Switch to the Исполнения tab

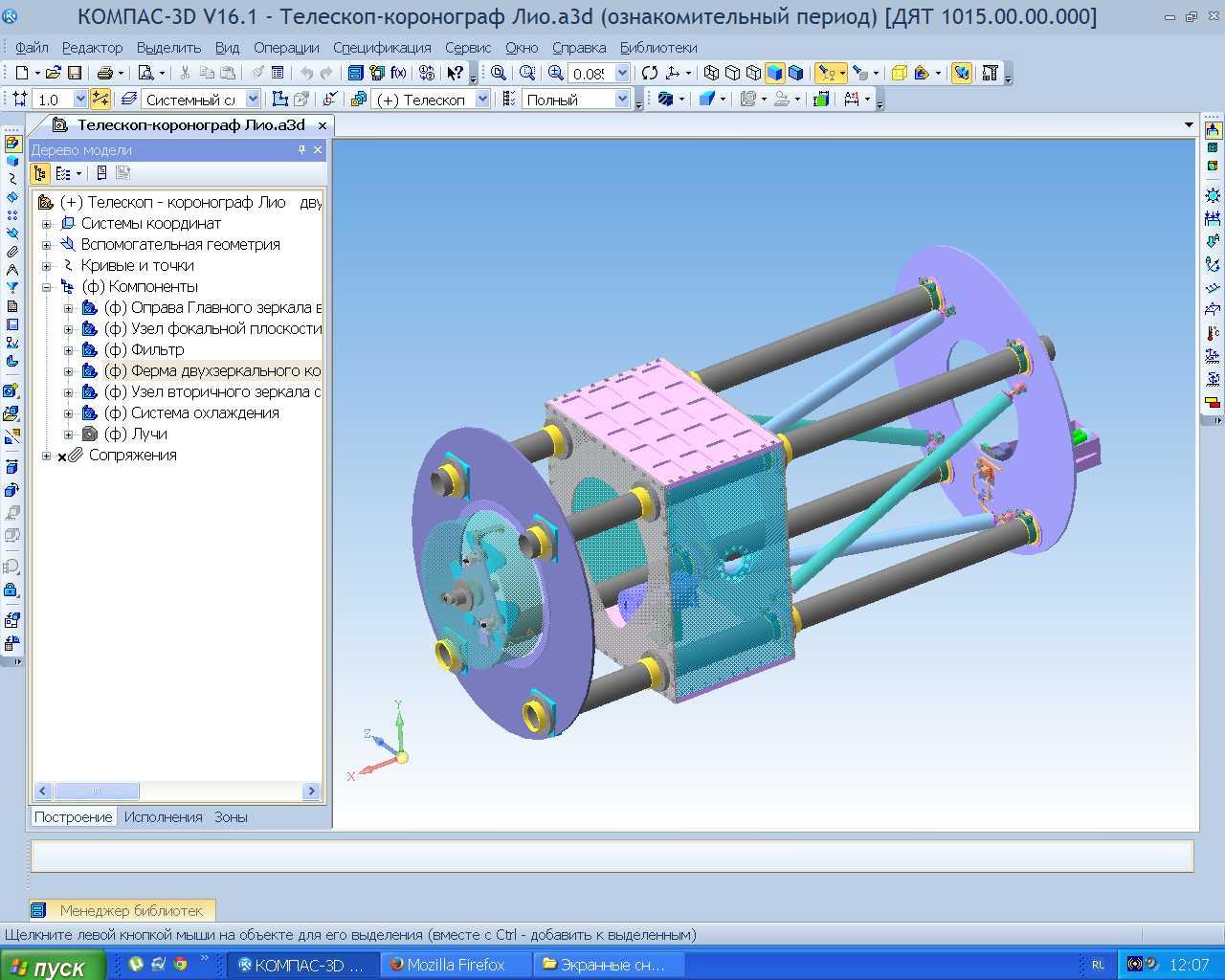[163, 817]
